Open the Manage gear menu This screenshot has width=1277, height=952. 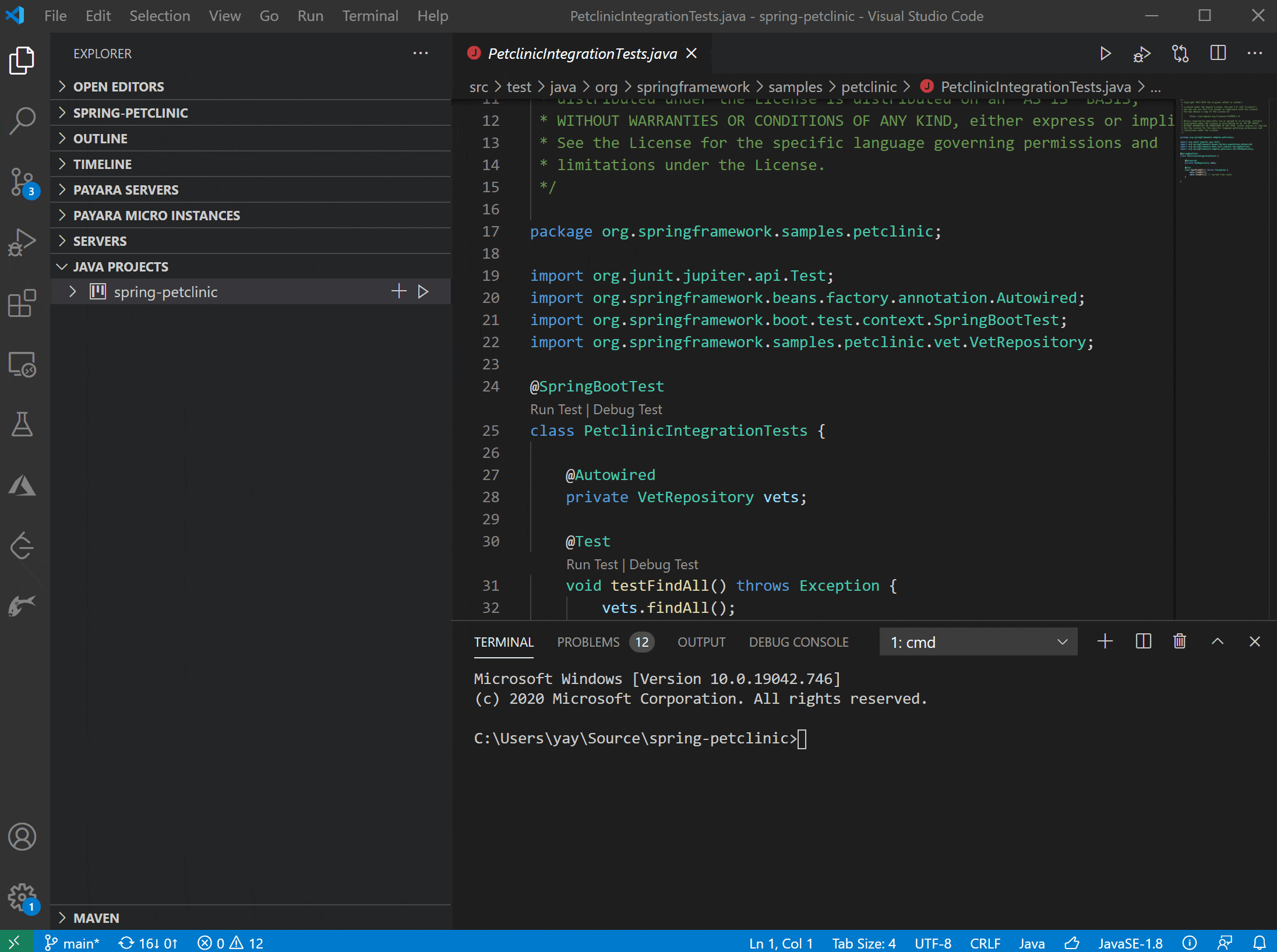coord(23,898)
